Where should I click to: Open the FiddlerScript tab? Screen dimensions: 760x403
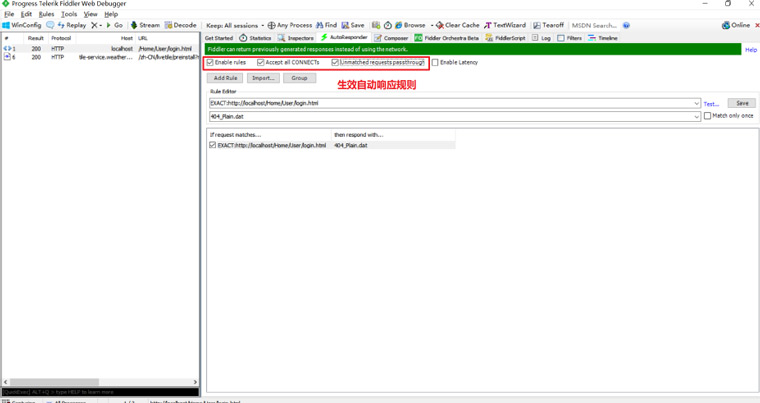pyautogui.click(x=506, y=38)
